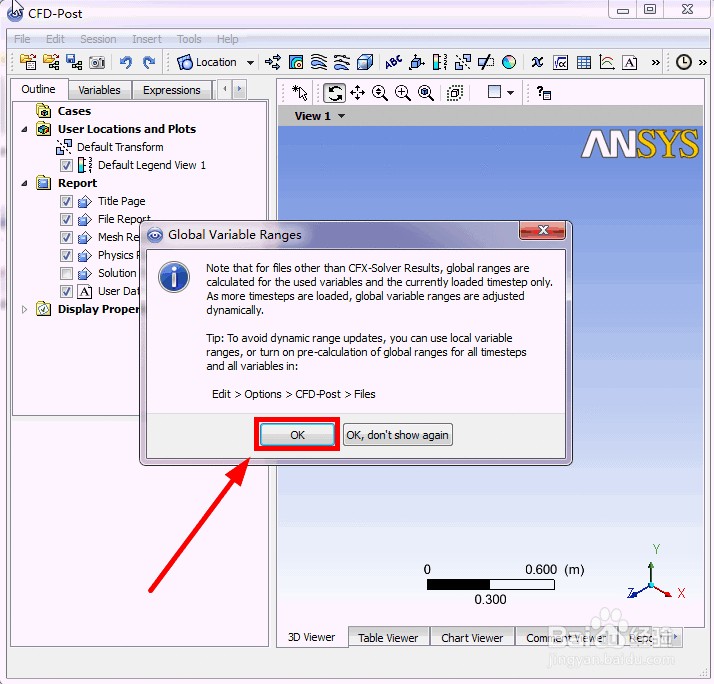The height and width of the screenshot is (684, 714).
Task: Open the File menu
Action: pos(22,39)
